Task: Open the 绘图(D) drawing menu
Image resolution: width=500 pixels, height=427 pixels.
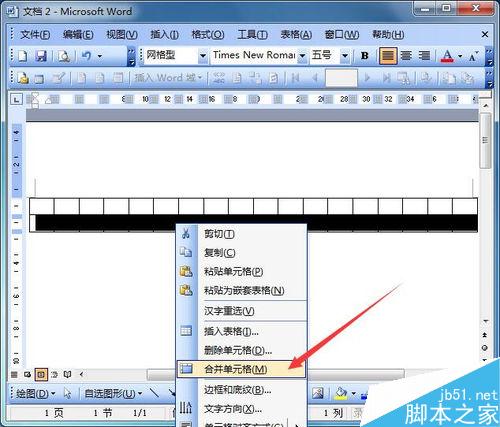Action: (36, 394)
